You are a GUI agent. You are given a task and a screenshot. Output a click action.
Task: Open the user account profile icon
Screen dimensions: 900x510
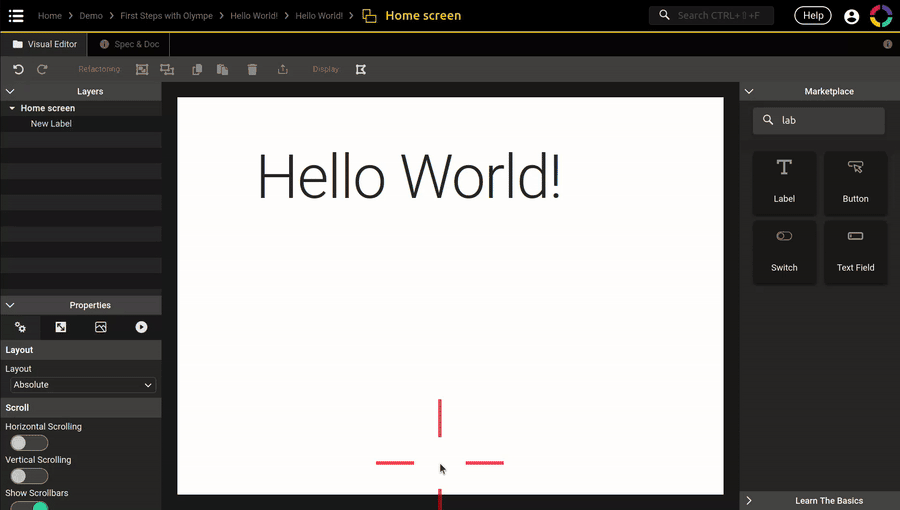point(851,16)
